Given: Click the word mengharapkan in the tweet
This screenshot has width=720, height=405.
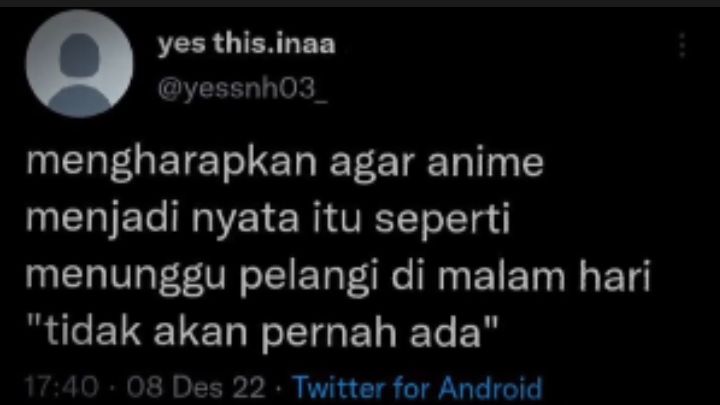Looking at the screenshot, I should tap(171, 163).
